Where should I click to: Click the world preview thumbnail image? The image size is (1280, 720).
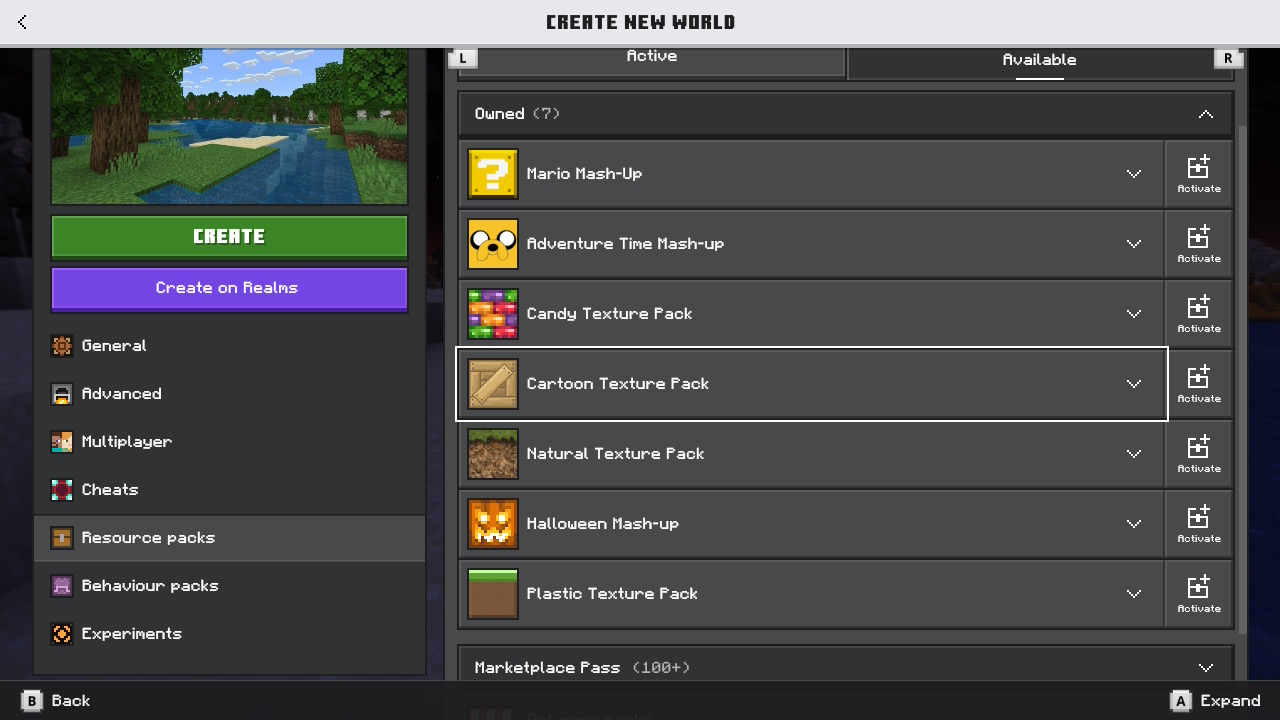pyautogui.click(x=229, y=125)
